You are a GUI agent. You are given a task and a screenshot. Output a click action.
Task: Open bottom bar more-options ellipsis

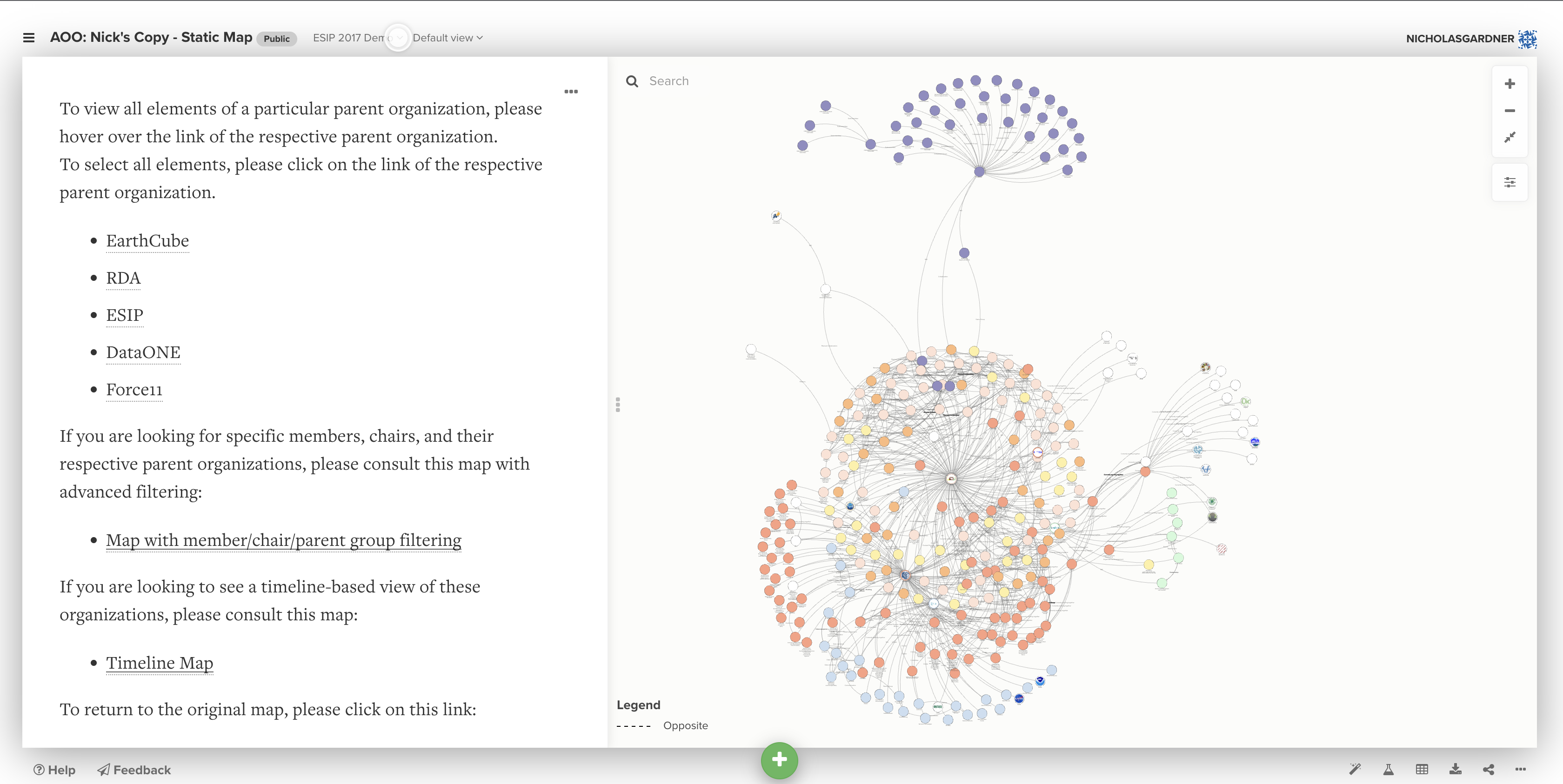pyautogui.click(x=1520, y=769)
